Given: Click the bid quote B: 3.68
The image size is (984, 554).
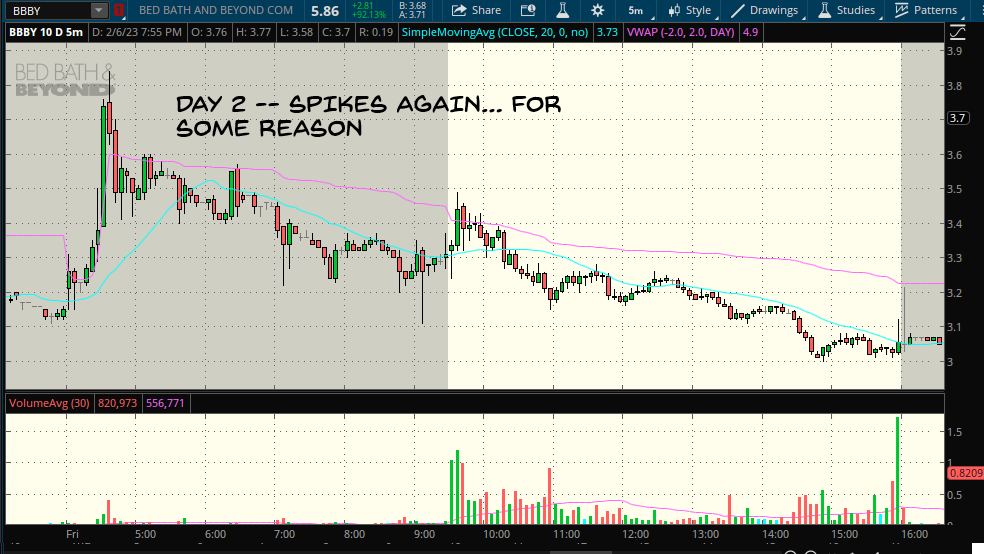Looking at the screenshot, I should point(412,6).
